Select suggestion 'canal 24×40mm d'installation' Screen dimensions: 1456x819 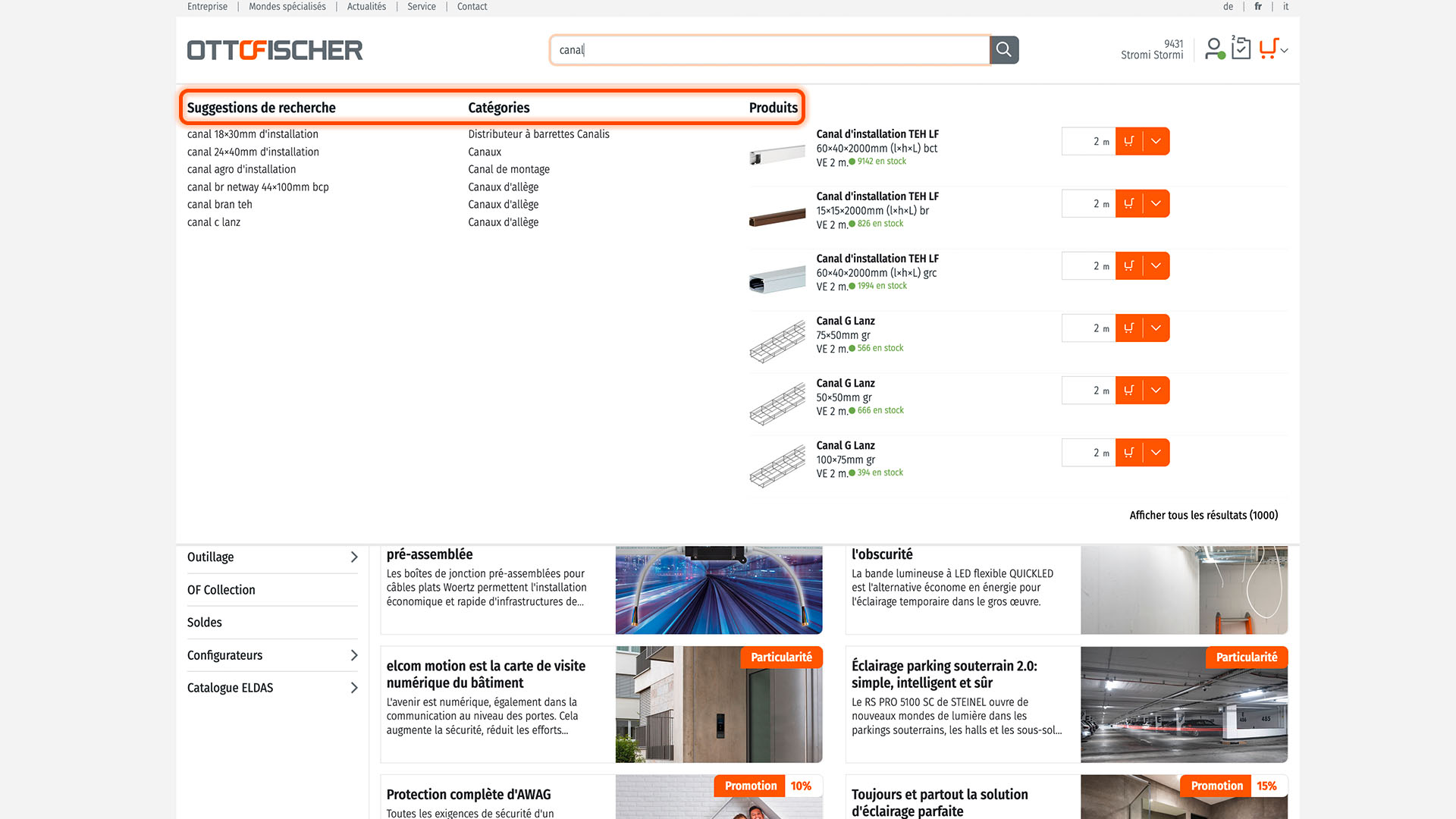pos(253,152)
